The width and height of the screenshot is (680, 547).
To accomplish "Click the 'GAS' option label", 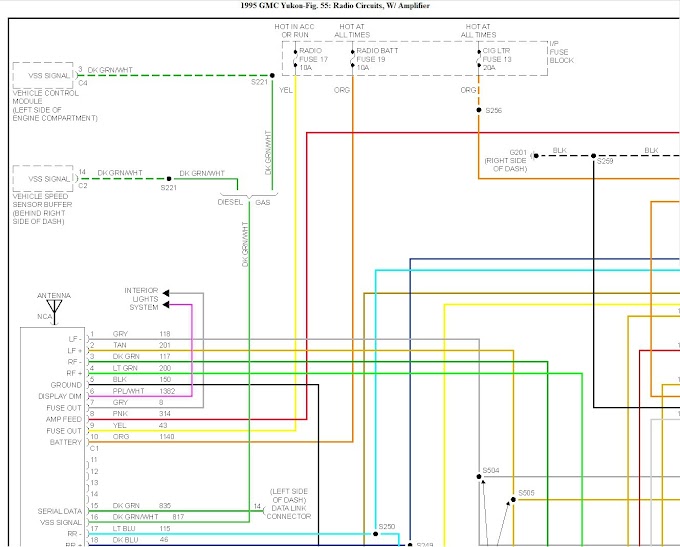I will [263, 203].
